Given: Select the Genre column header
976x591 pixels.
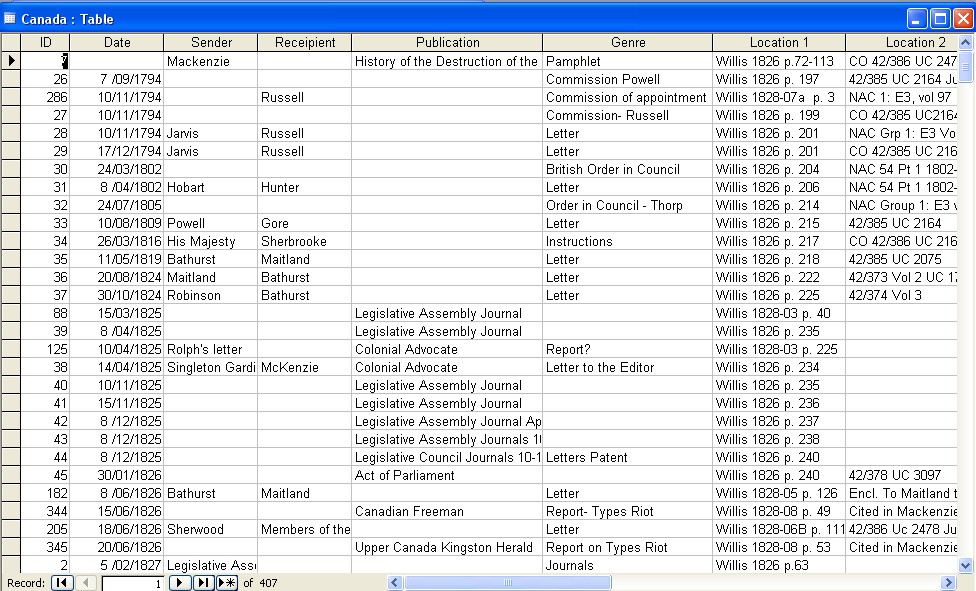Looking at the screenshot, I should (x=628, y=42).
